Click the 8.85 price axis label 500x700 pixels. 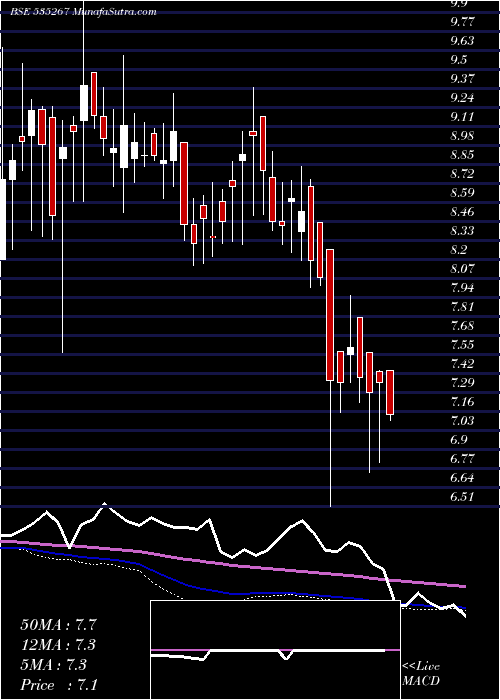click(462, 155)
